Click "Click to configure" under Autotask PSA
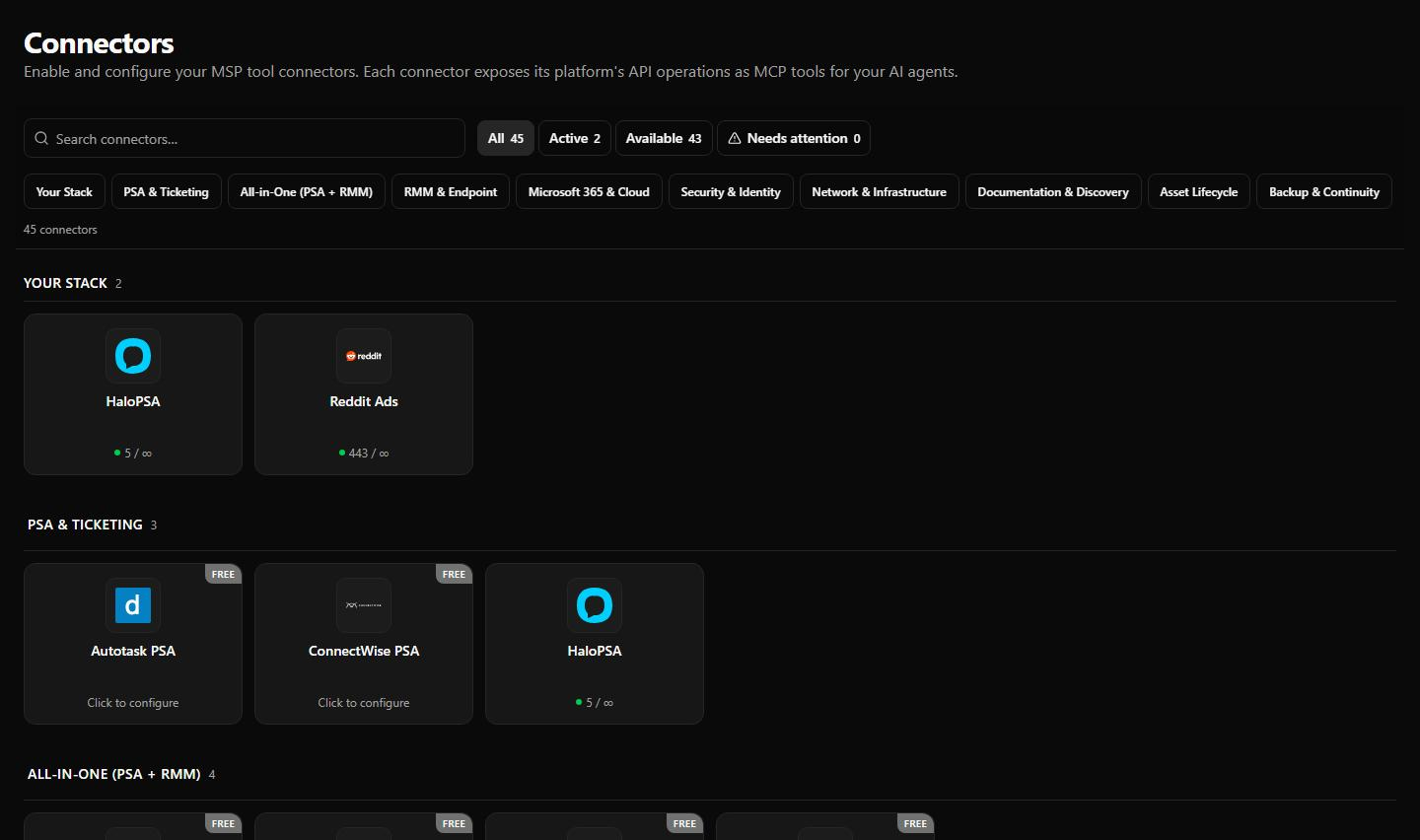 [133, 703]
